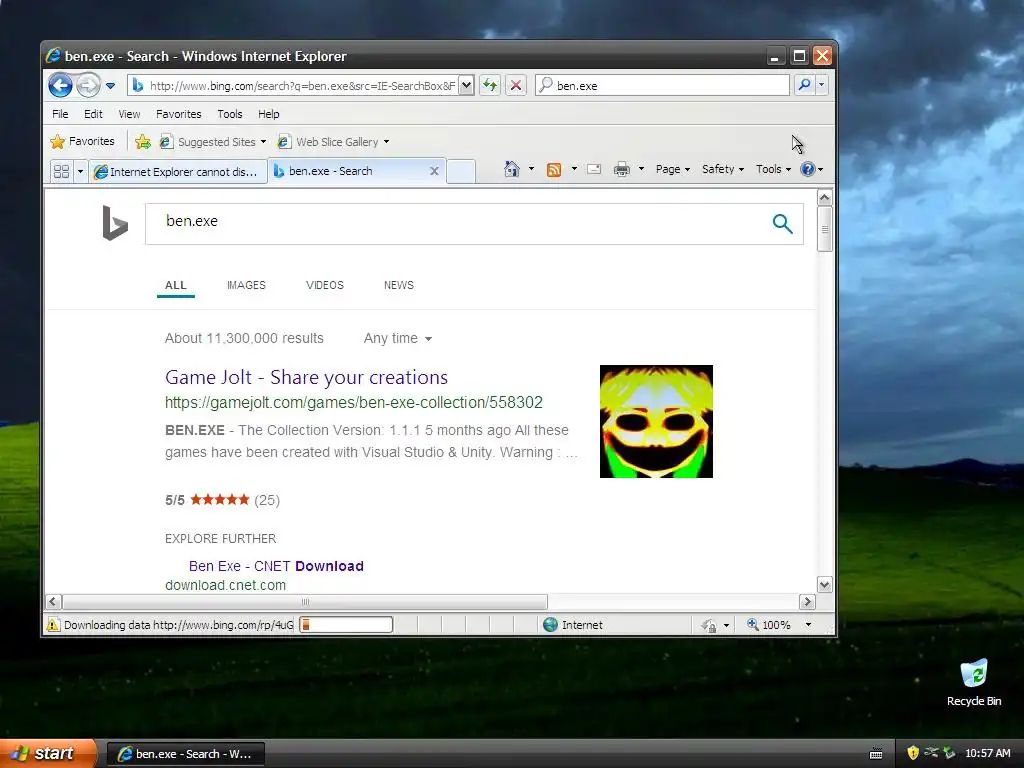1024x768 pixels.
Task: Open the Recycle Bin desktop icon
Action: coord(974,682)
